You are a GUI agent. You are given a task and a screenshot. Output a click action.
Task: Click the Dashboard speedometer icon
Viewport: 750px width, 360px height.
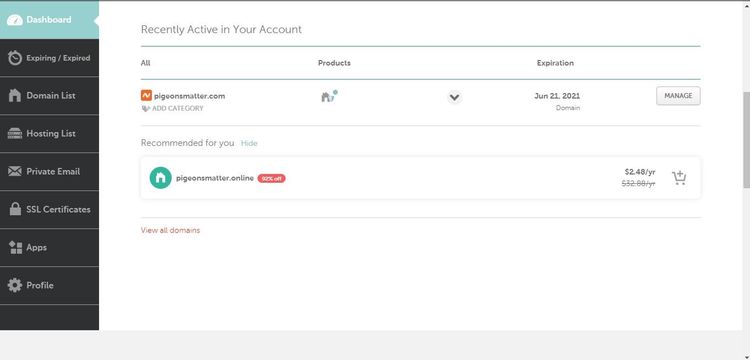coord(15,20)
